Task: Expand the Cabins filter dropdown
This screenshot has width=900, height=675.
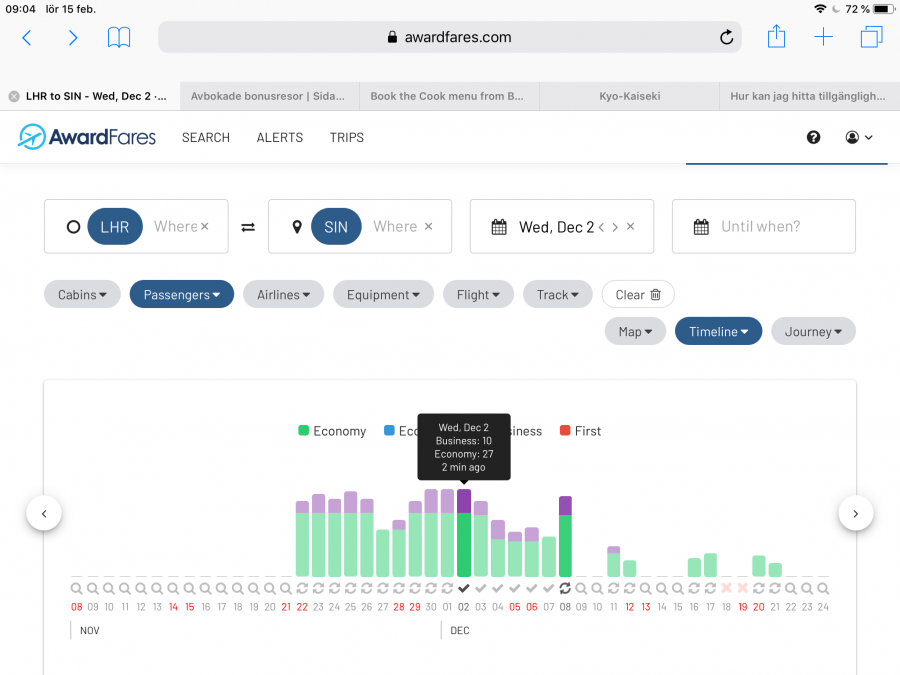Action: (x=82, y=294)
